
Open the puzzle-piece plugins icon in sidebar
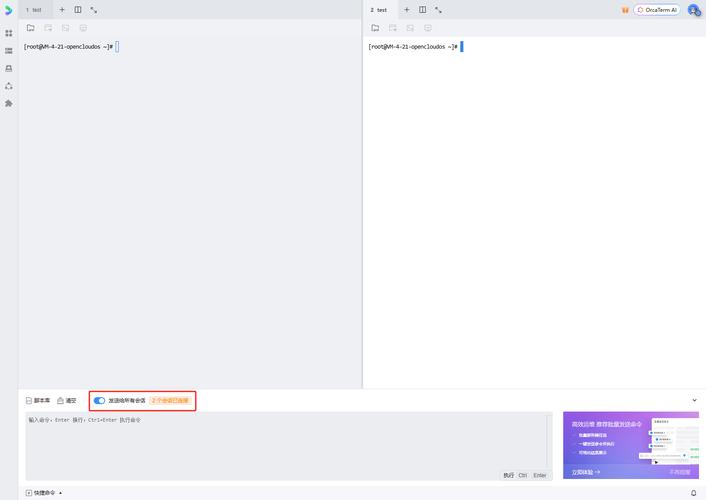pyautogui.click(x=9, y=103)
